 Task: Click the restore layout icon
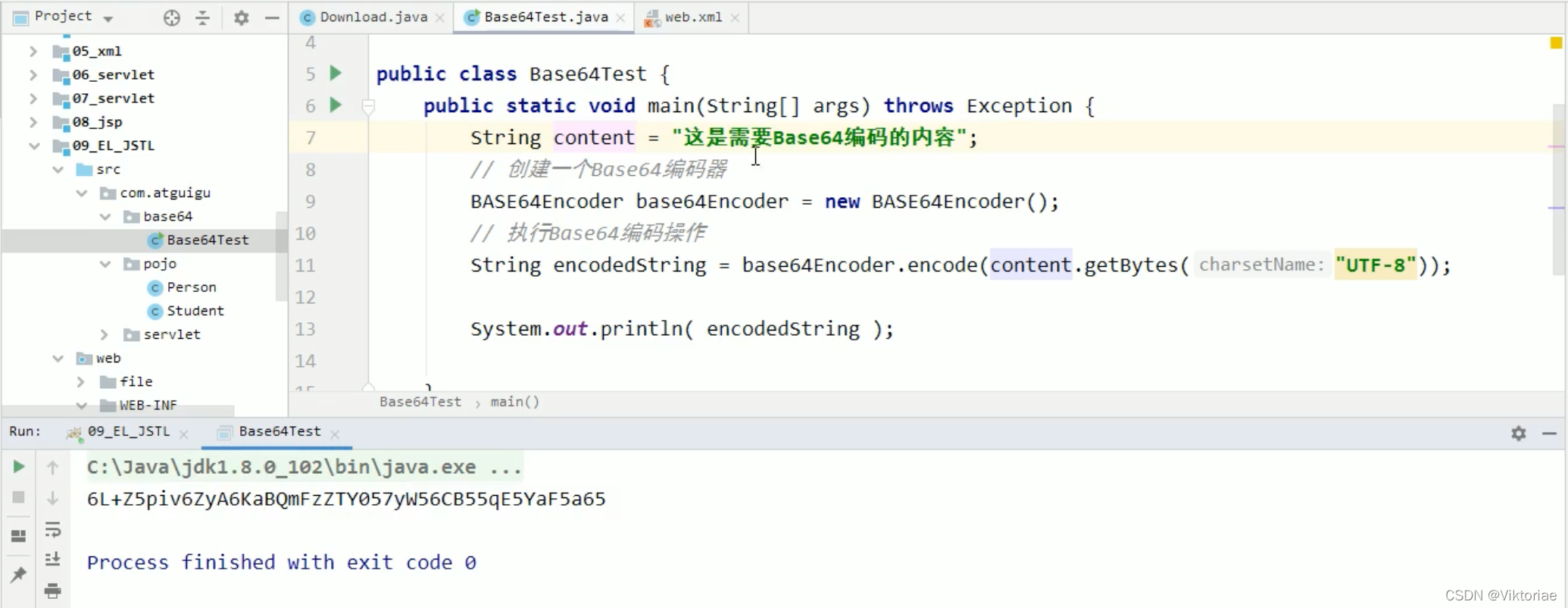19,536
